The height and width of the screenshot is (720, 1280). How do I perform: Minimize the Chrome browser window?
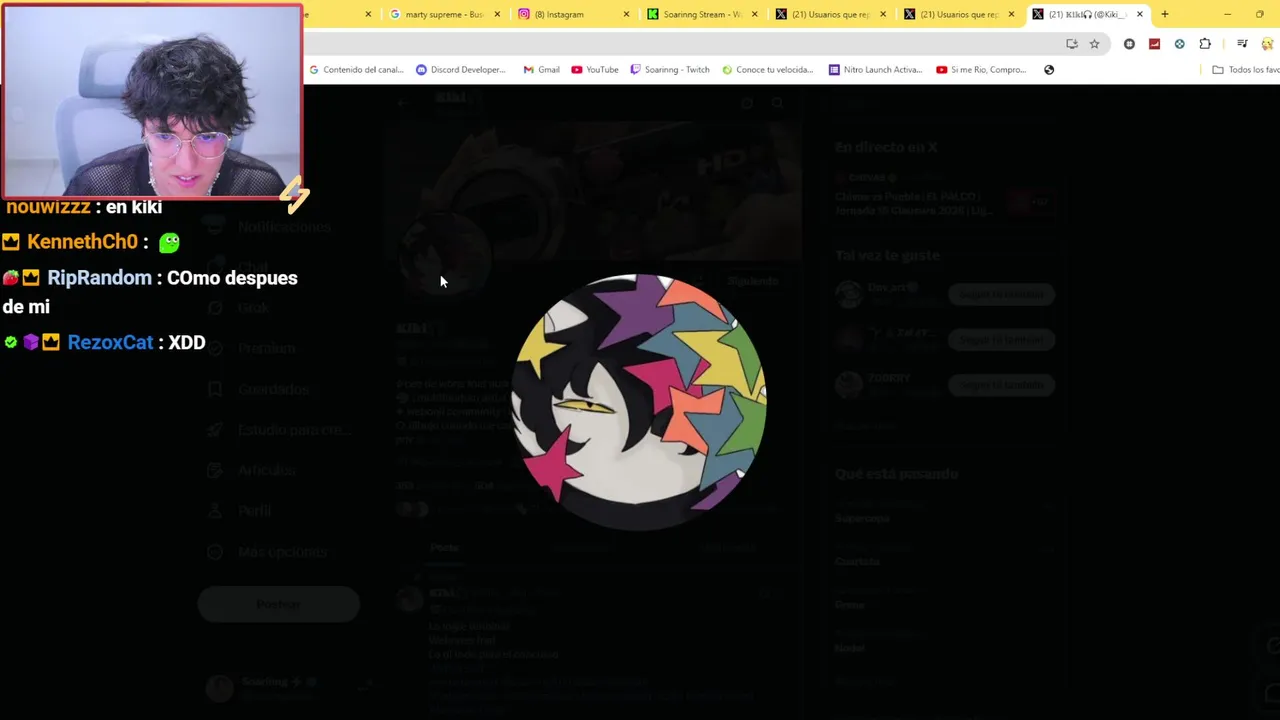pos(1227,14)
